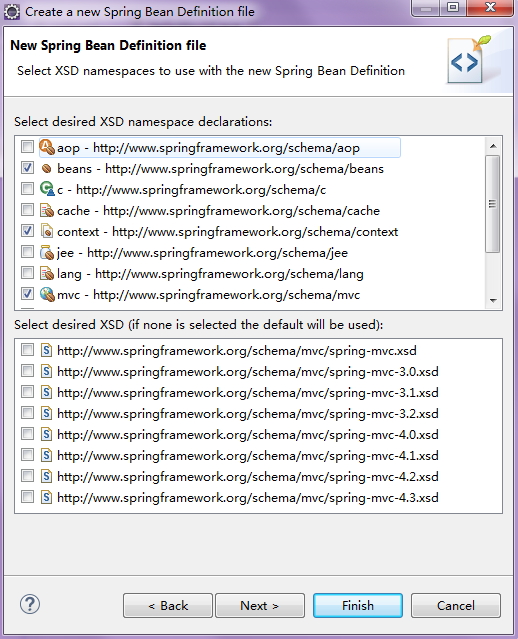Enable the jee namespace checkbox

pos(27,251)
